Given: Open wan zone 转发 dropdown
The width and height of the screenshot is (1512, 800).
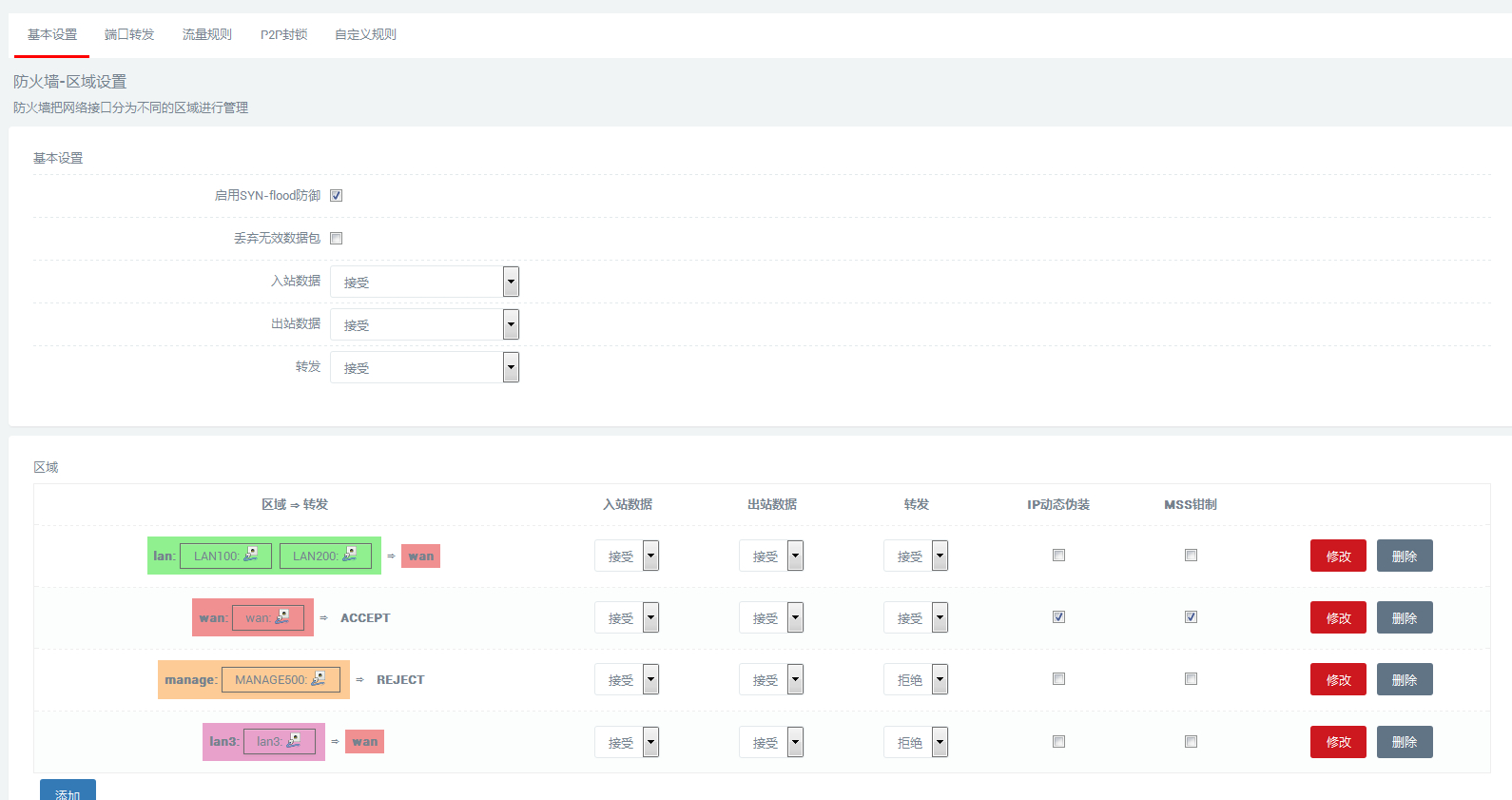Looking at the screenshot, I should coord(916,617).
